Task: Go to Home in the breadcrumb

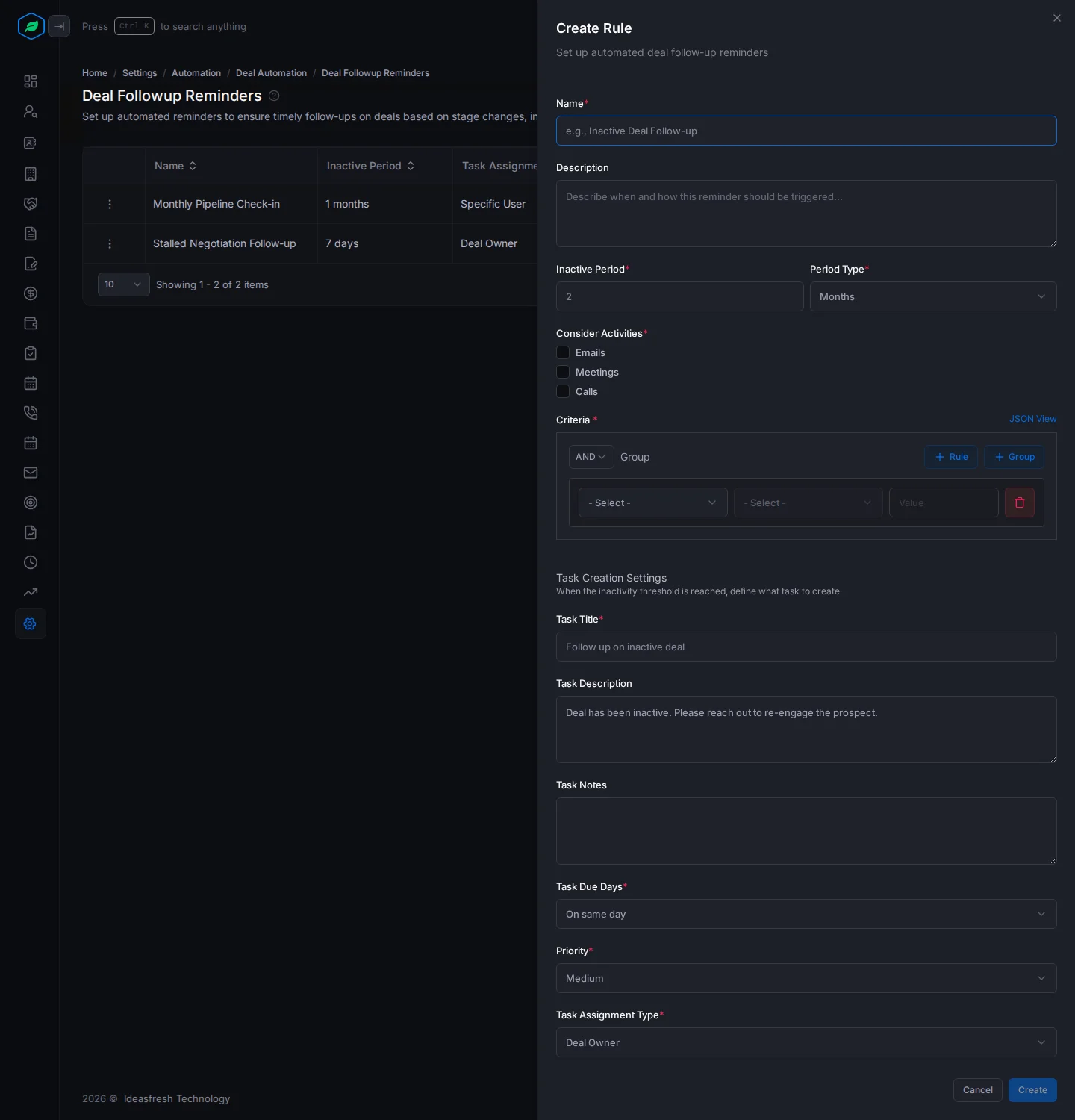Action: [95, 73]
